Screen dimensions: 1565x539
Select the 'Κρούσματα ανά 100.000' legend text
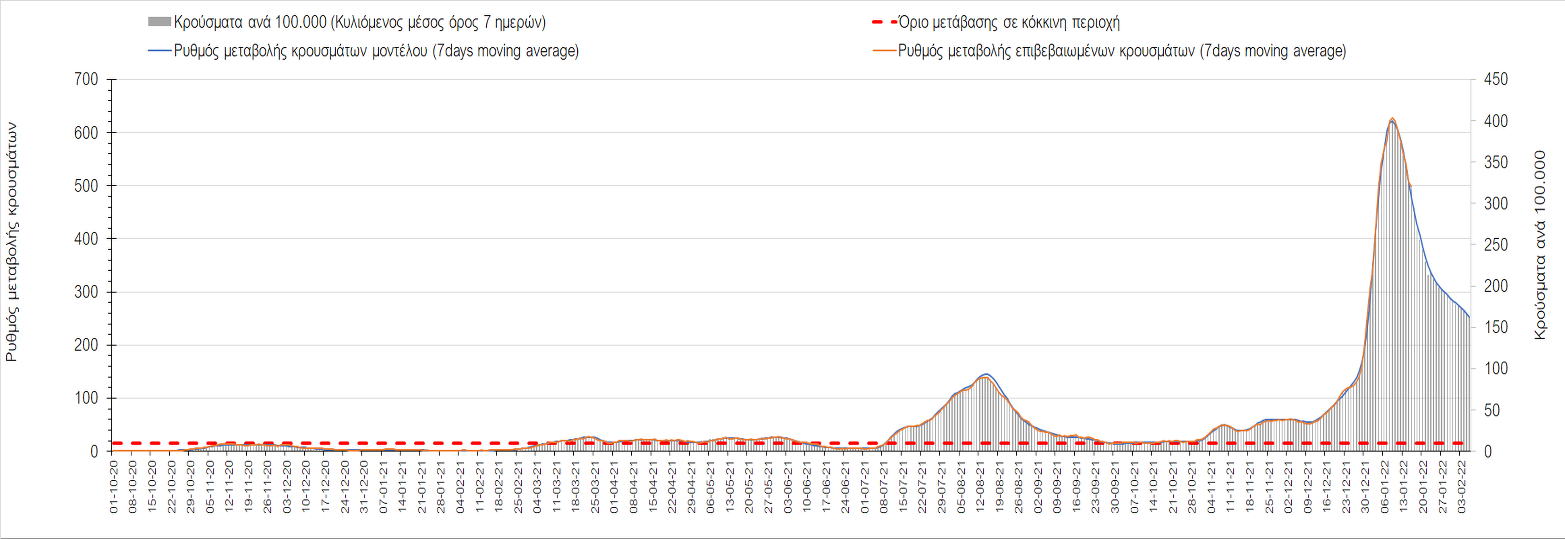(360, 22)
